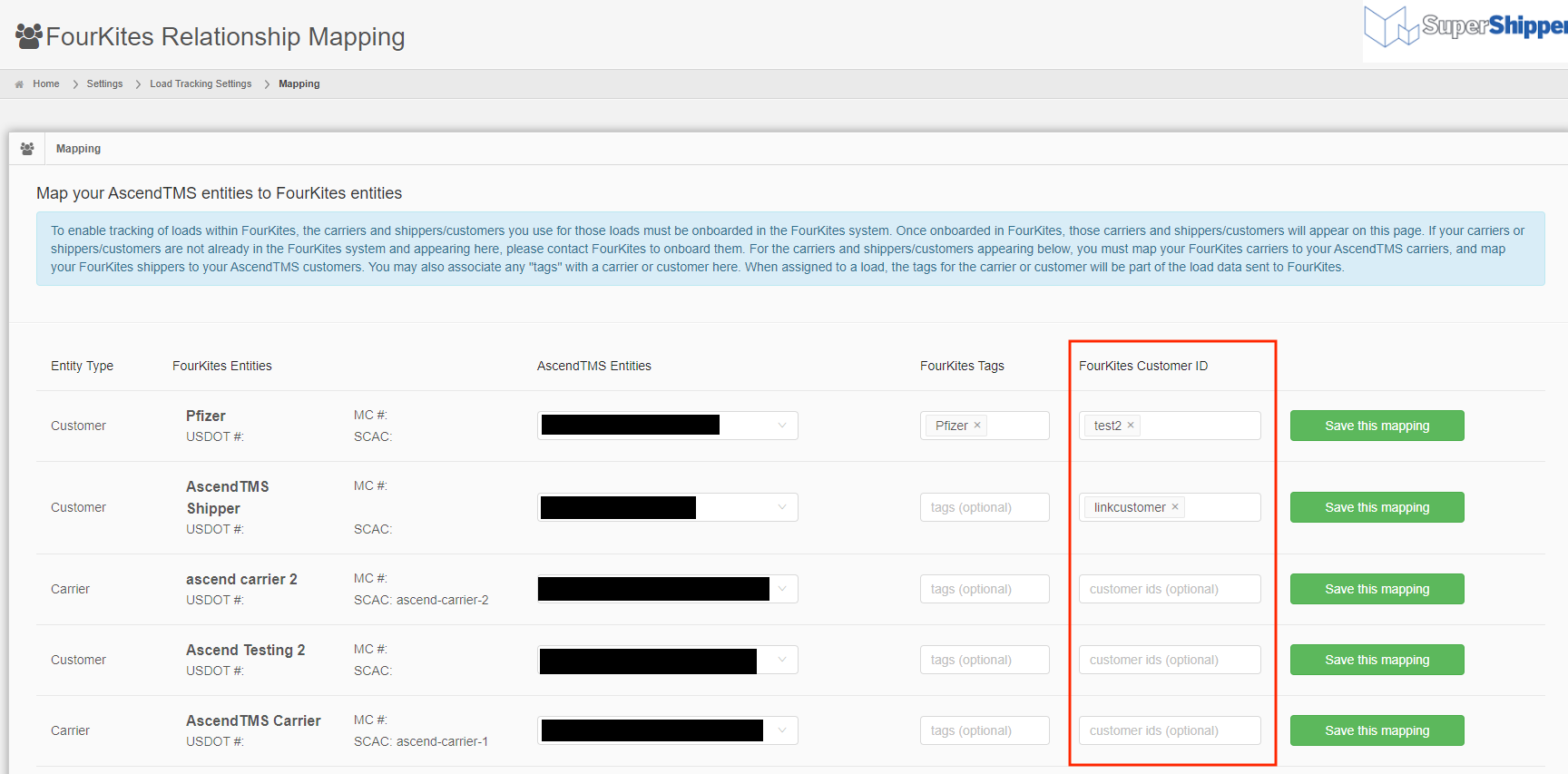Viewport: 1568px width, 774px height.
Task: Go to Home breadcrumb link
Action: [x=46, y=84]
